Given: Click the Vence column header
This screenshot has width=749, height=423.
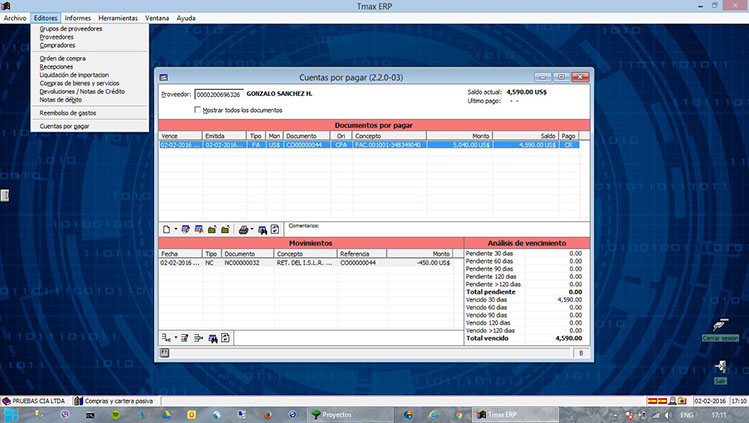Looking at the screenshot, I should 180,135.
